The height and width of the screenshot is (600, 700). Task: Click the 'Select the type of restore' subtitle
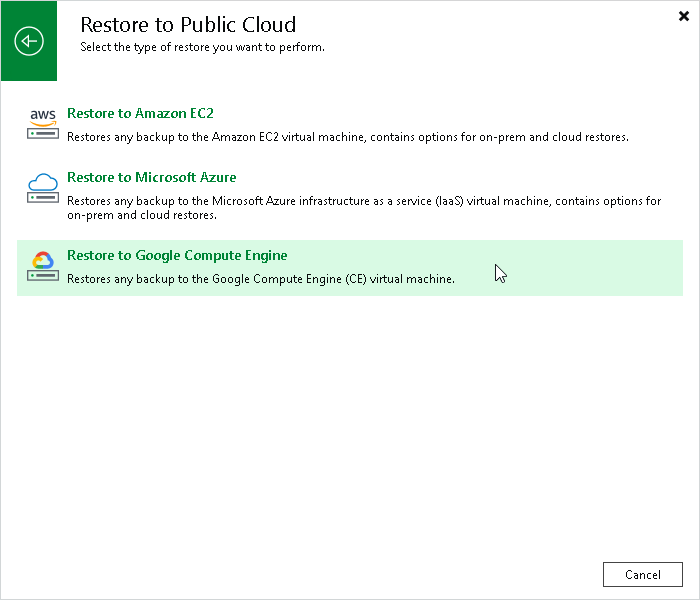(202, 47)
